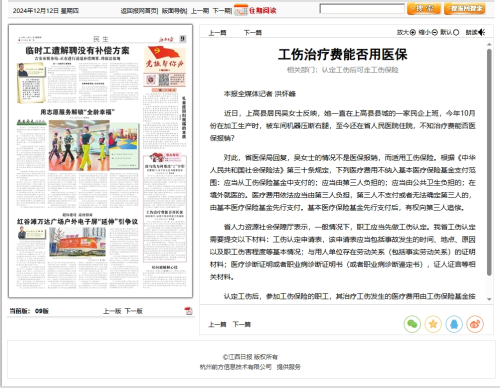Open story 红谷滩万达广场户外电子屏 on page
Viewport: 500px width, 388px height.
coord(77,221)
